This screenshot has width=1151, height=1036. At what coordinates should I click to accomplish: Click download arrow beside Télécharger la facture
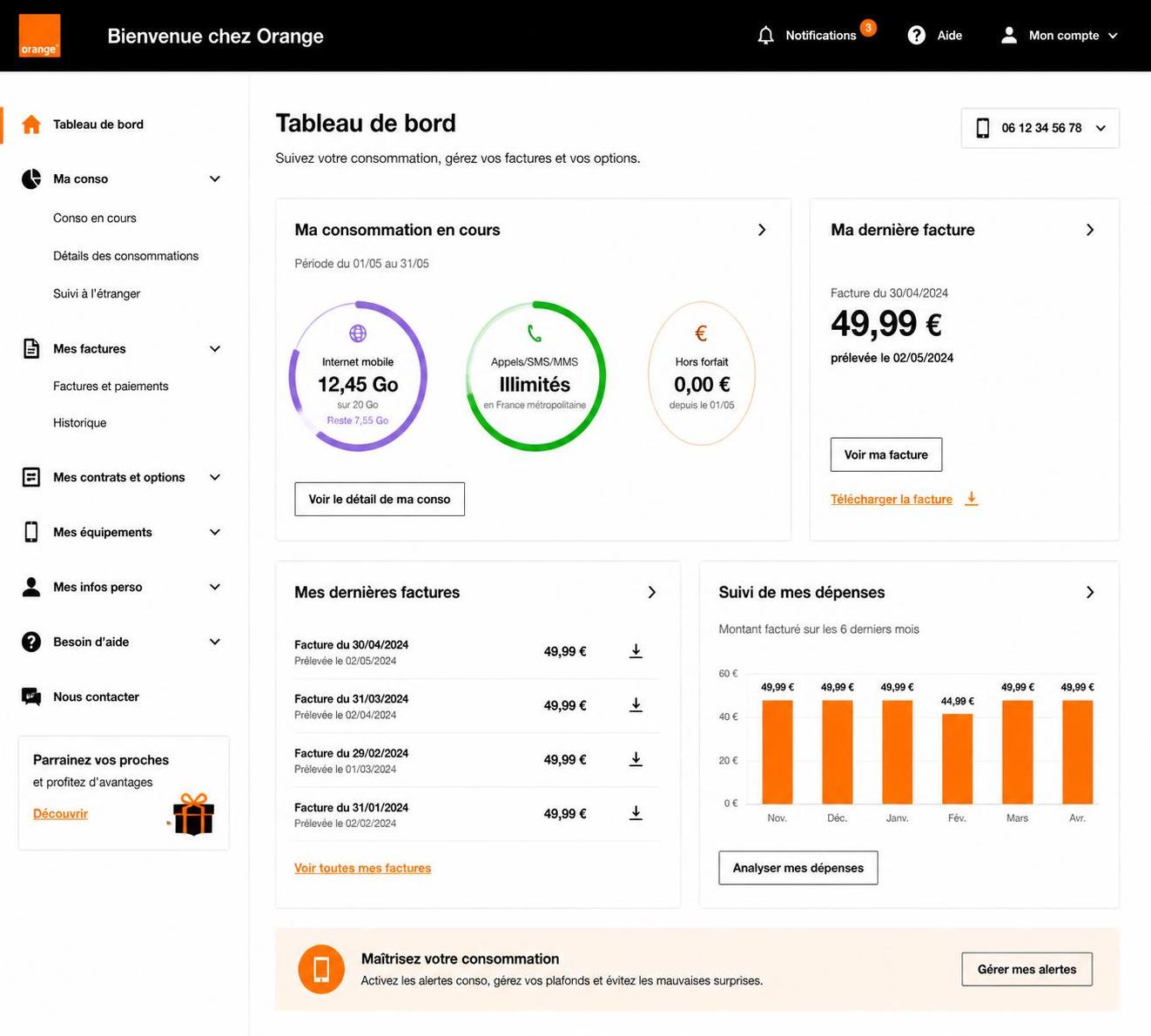coord(972,499)
